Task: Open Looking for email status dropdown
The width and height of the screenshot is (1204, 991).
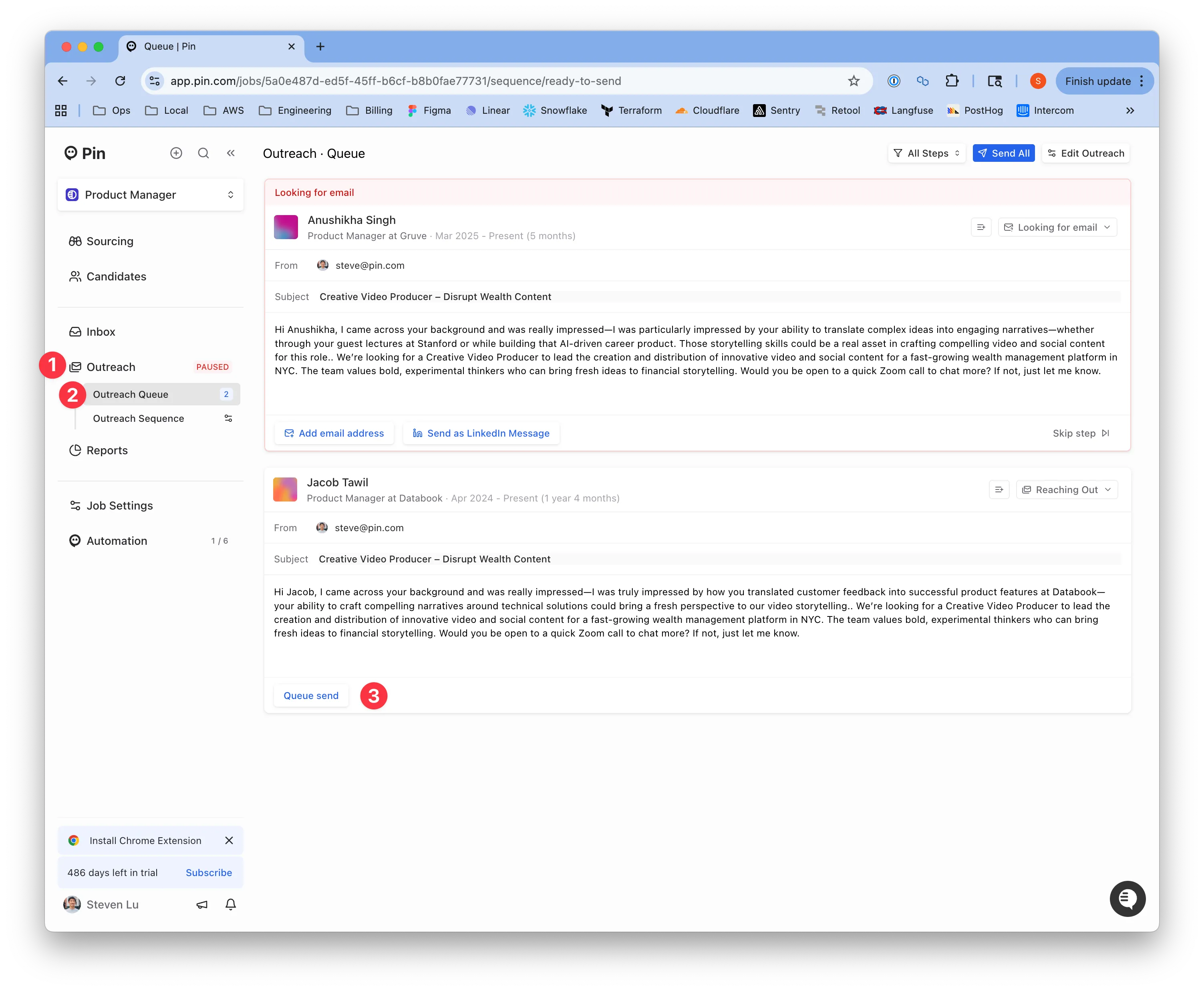Action: pyautogui.click(x=1057, y=227)
